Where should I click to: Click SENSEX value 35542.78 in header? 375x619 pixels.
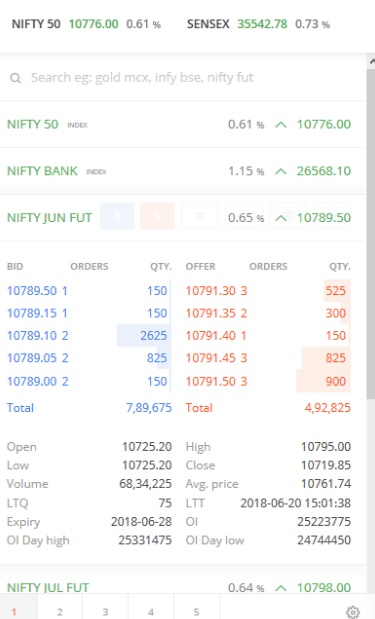click(262, 24)
